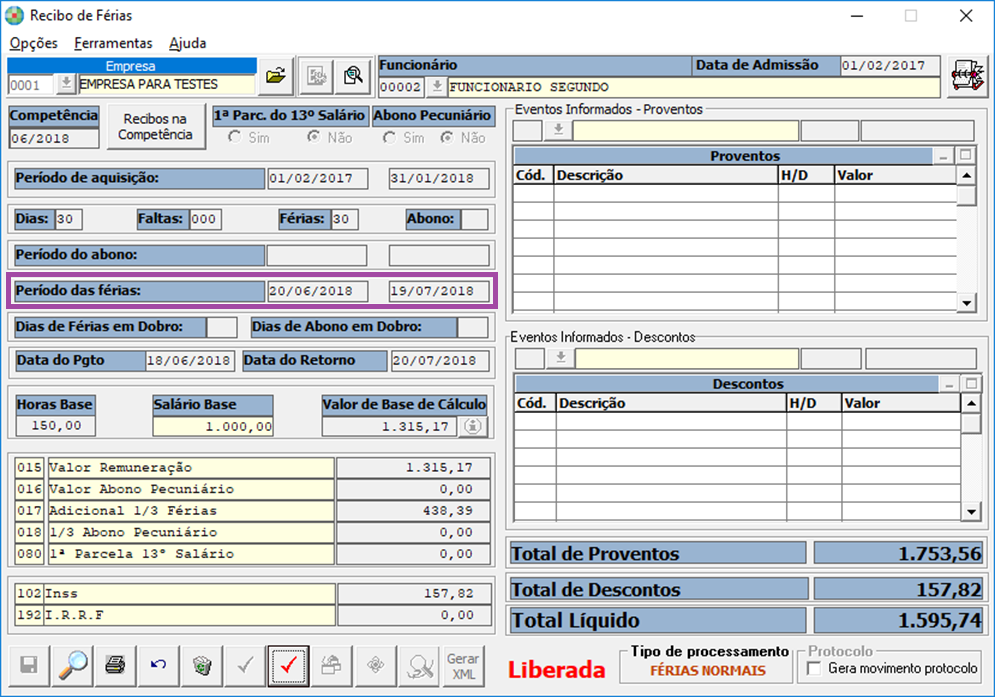The height and width of the screenshot is (697, 995).
Task: Click the printer icon to print receipt
Action: pos(115,665)
